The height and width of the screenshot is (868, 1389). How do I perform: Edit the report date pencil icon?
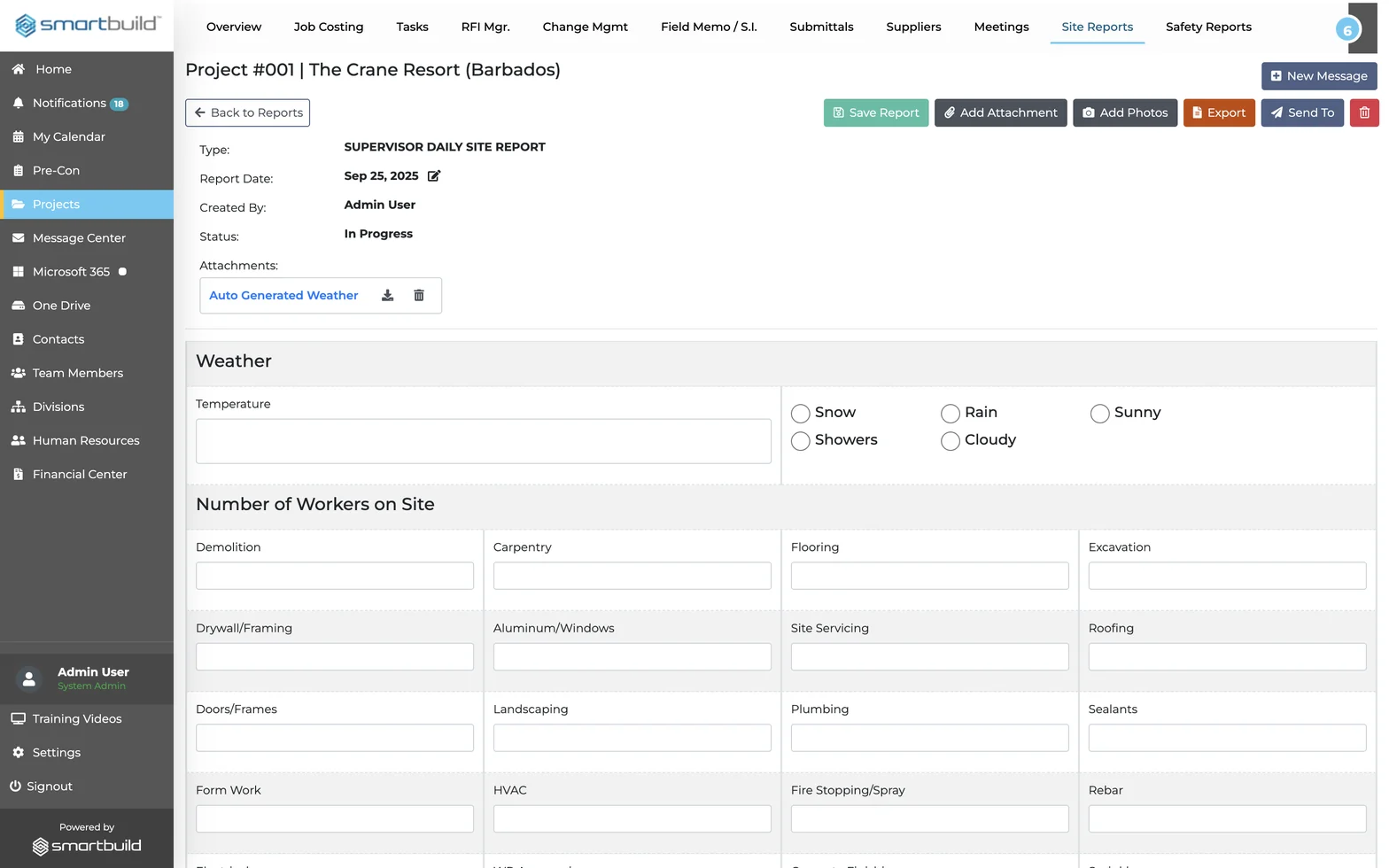pos(434,176)
